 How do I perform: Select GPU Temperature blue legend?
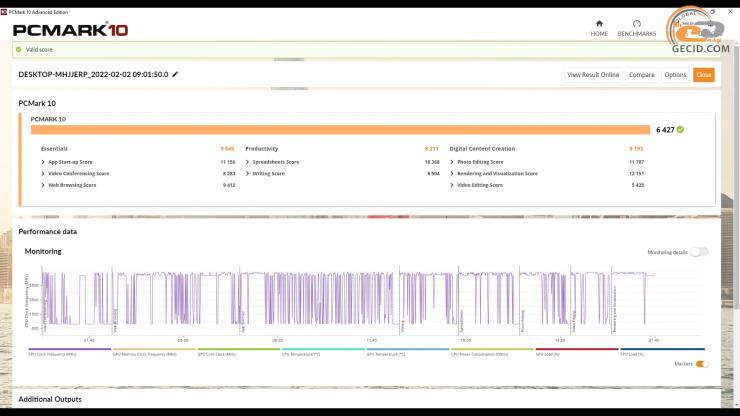(x=408, y=352)
